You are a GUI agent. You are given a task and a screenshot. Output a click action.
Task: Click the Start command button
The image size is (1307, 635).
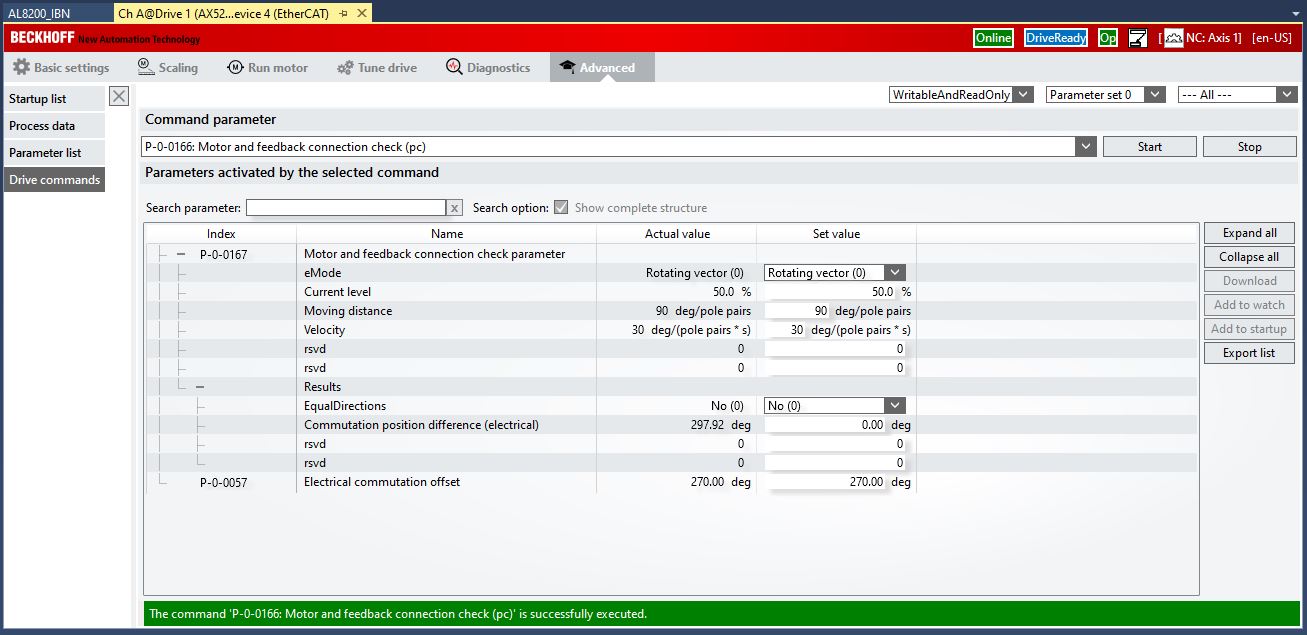1150,147
